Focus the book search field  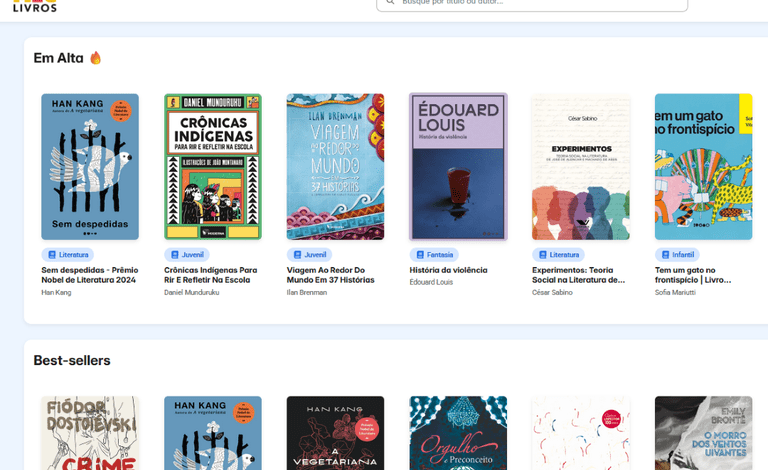[x=540, y=3]
